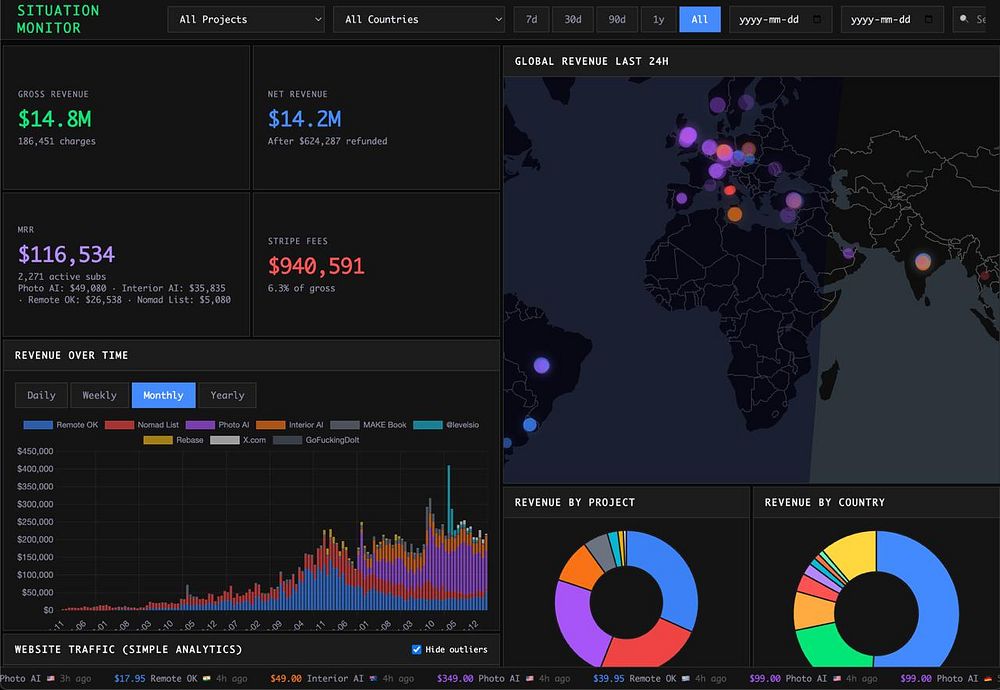1000x690 pixels.
Task: Click the orange dot on Africa's northern coast
Action: (735, 214)
